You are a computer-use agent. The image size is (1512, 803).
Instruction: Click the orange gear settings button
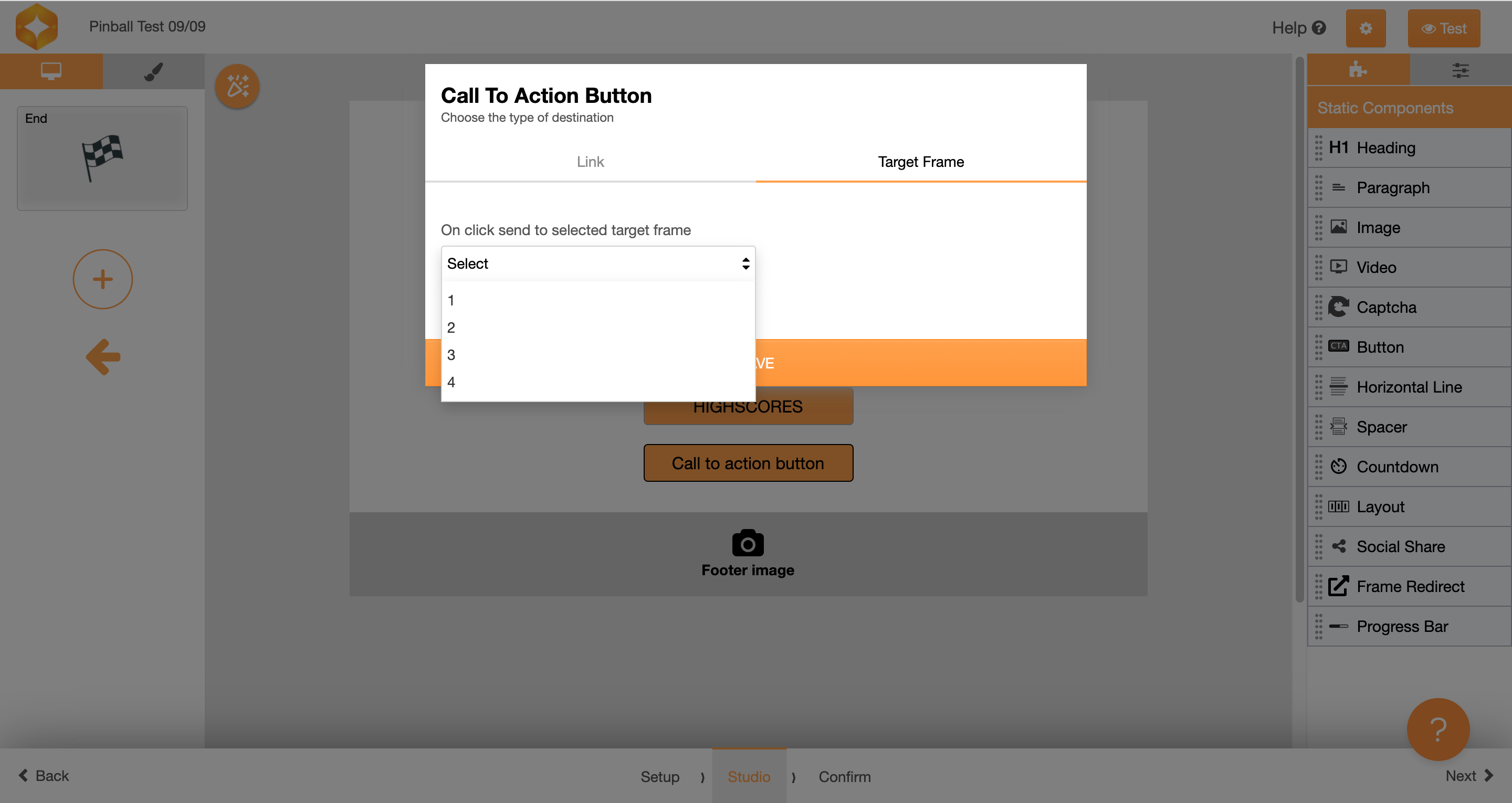point(1365,28)
